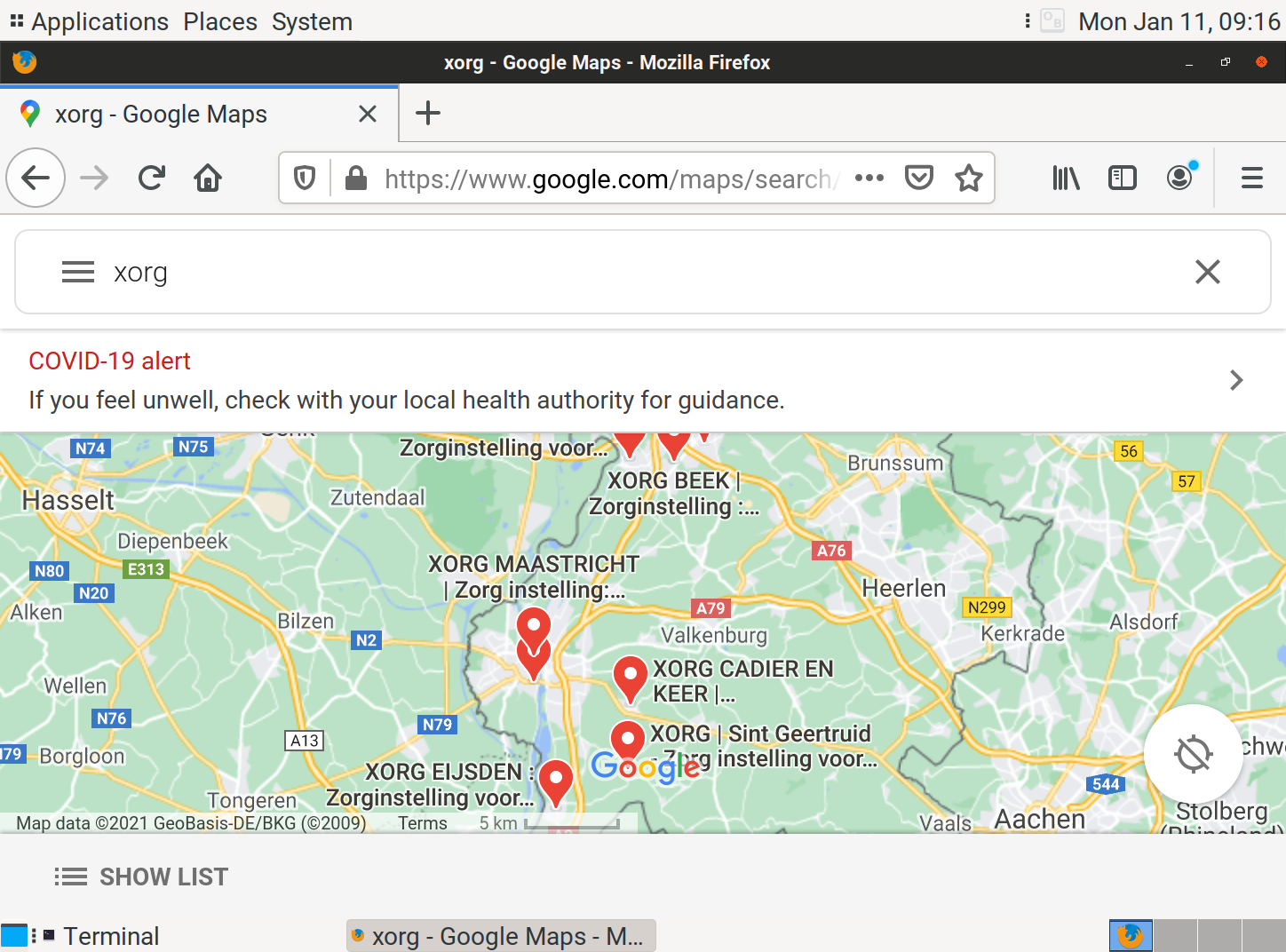This screenshot has height=952, width=1286.
Task: Switch to the second workspace
Action: tap(1175, 936)
